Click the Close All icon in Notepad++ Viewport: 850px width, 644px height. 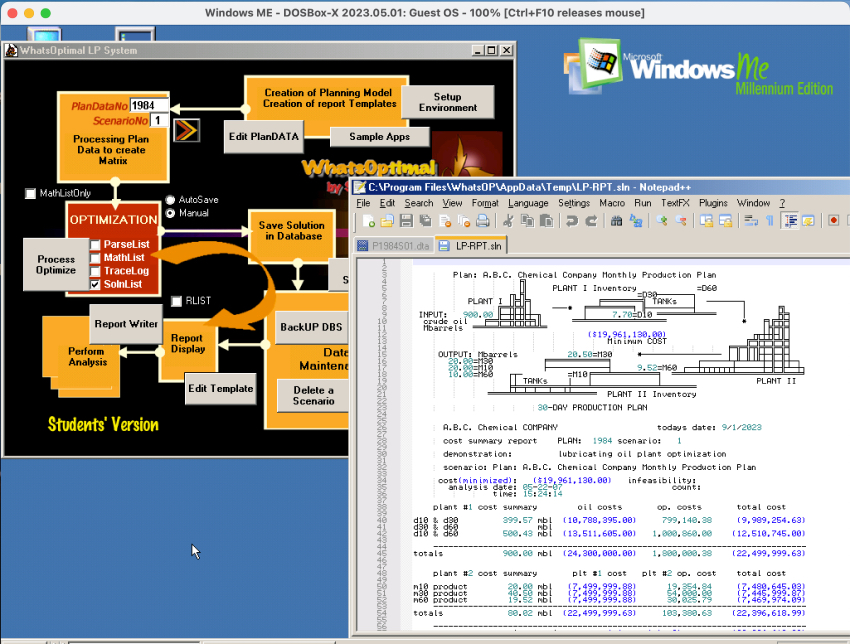(464, 221)
